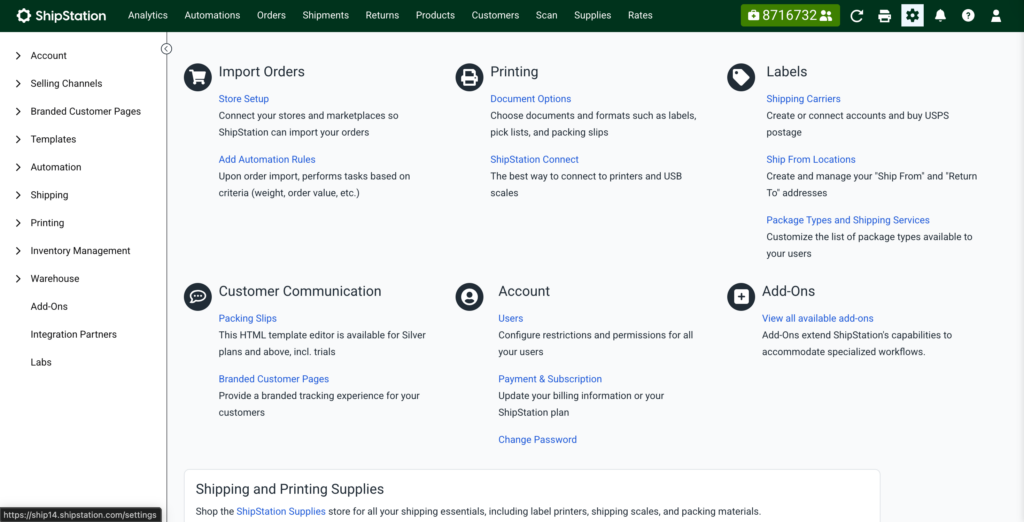
Task: Click the Import Orders cart icon
Action: pyautogui.click(x=198, y=77)
